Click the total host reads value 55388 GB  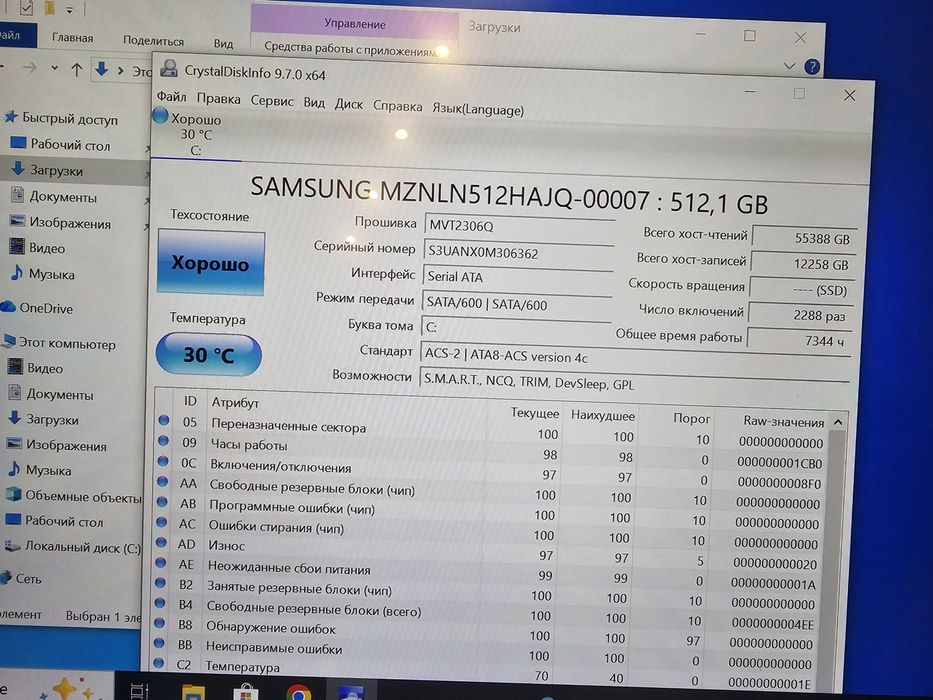804,238
